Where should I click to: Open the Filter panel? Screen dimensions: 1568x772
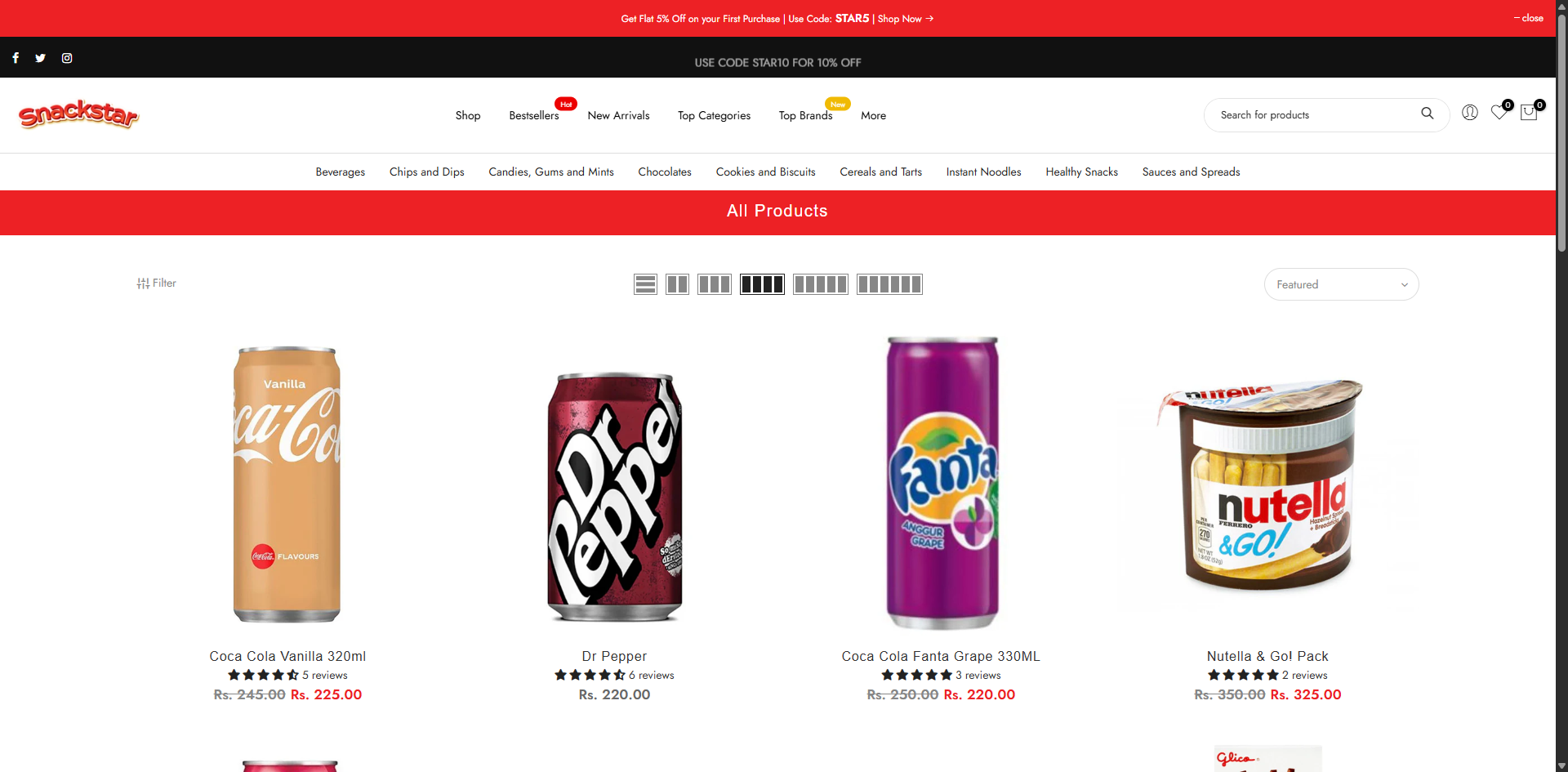tap(157, 283)
